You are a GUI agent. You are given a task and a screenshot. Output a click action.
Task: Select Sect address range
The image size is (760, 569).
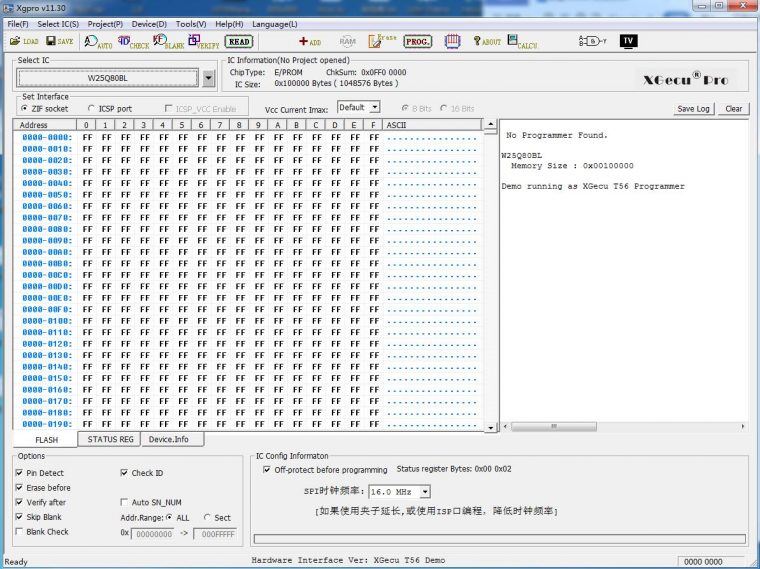[x=217, y=518]
